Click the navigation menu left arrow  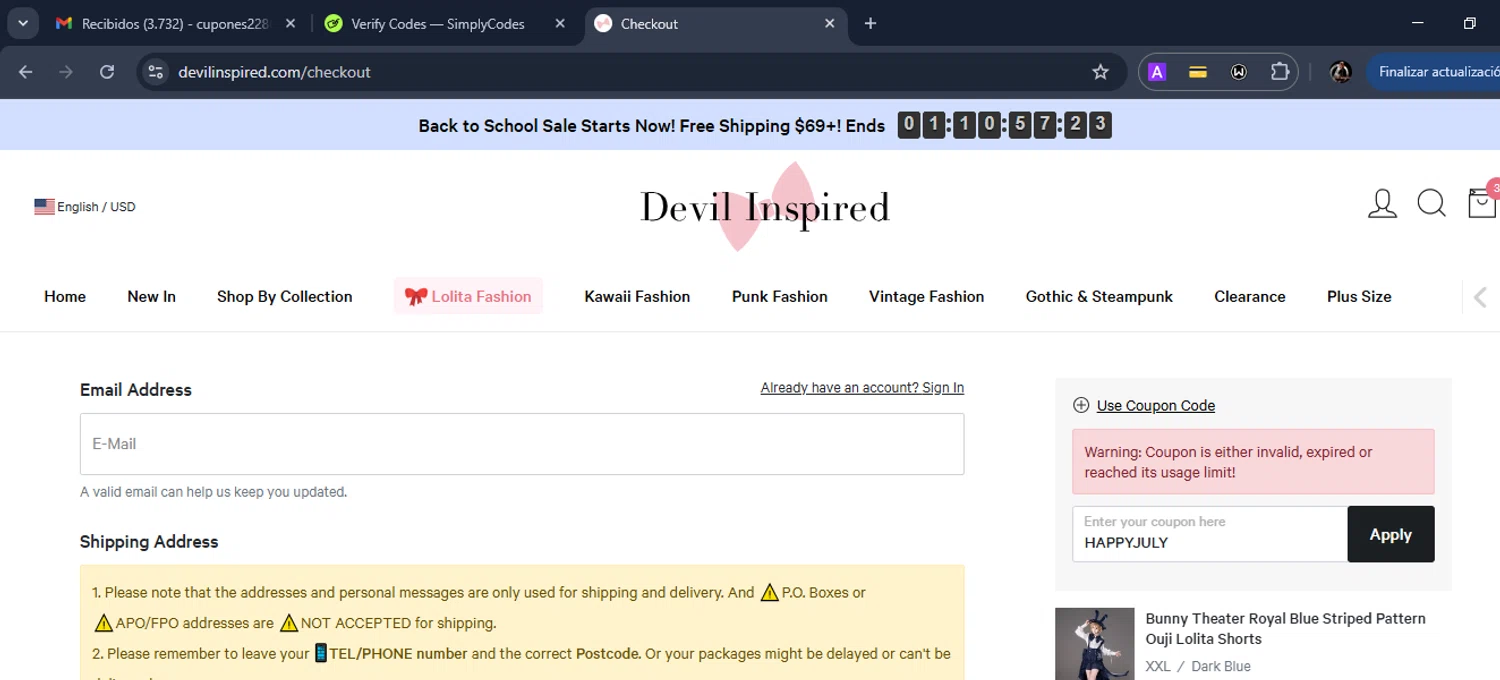pos(1481,297)
